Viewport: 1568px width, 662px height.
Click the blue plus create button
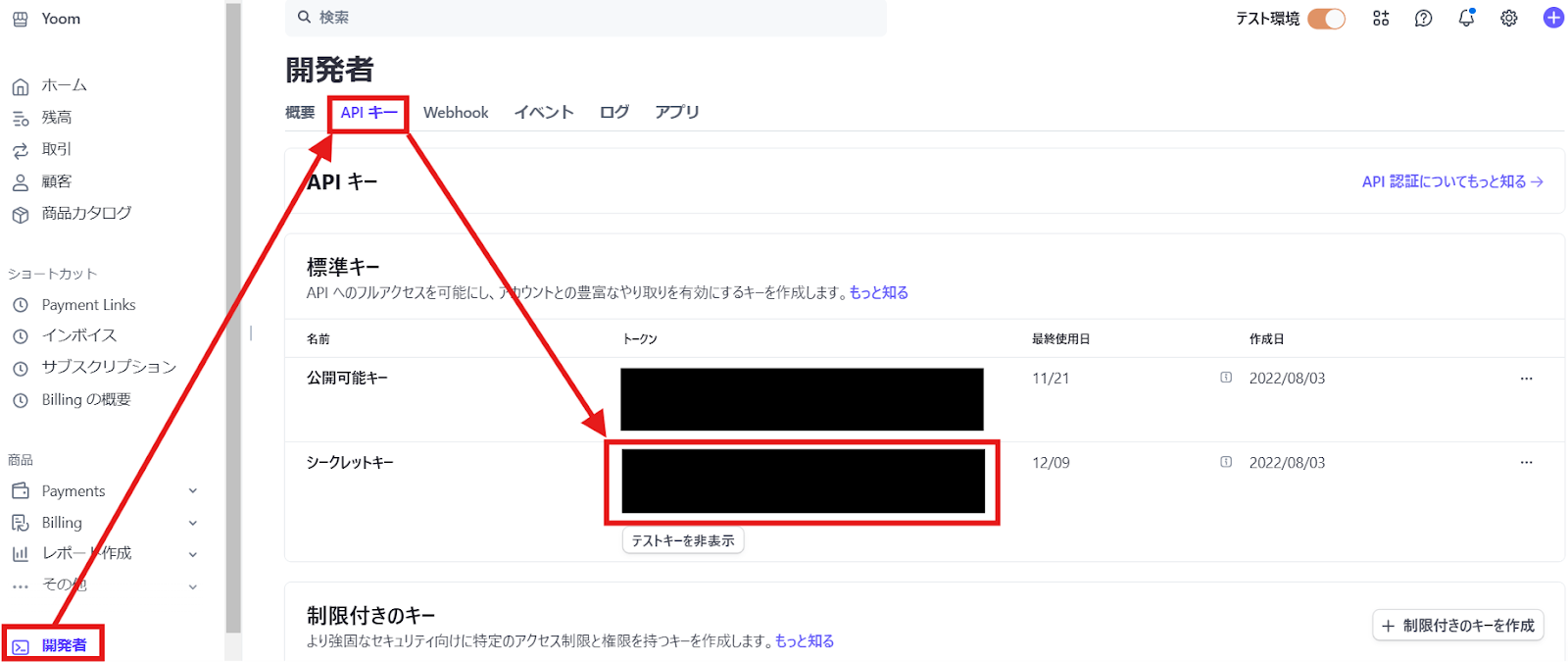[x=1553, y=18]
